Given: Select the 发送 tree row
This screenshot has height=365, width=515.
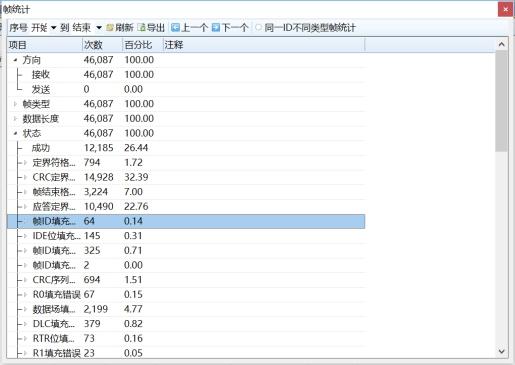Looking at the screenshot, I should click(186, 89).
